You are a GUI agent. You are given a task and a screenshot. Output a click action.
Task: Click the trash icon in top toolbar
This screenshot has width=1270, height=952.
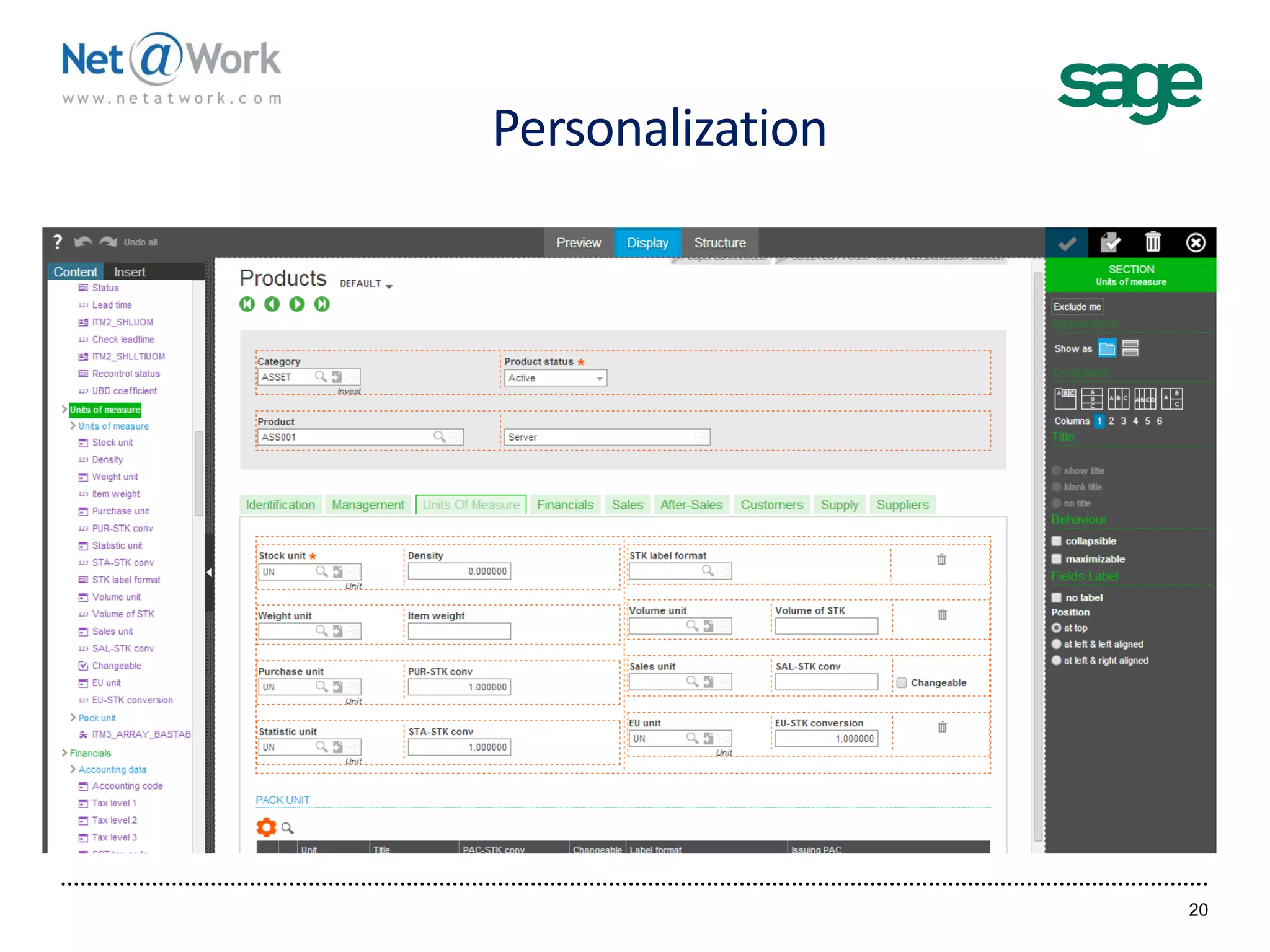tap(1153, 242)
